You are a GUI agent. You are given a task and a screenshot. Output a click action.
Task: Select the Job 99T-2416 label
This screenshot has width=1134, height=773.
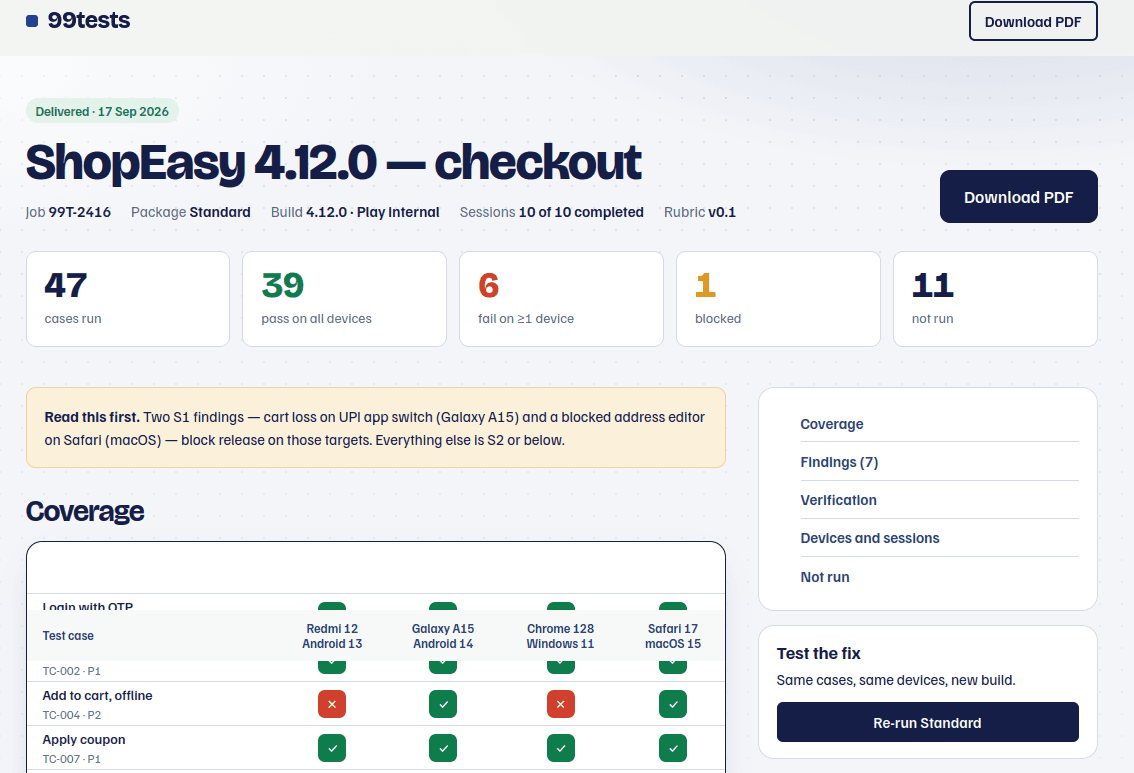68,212
